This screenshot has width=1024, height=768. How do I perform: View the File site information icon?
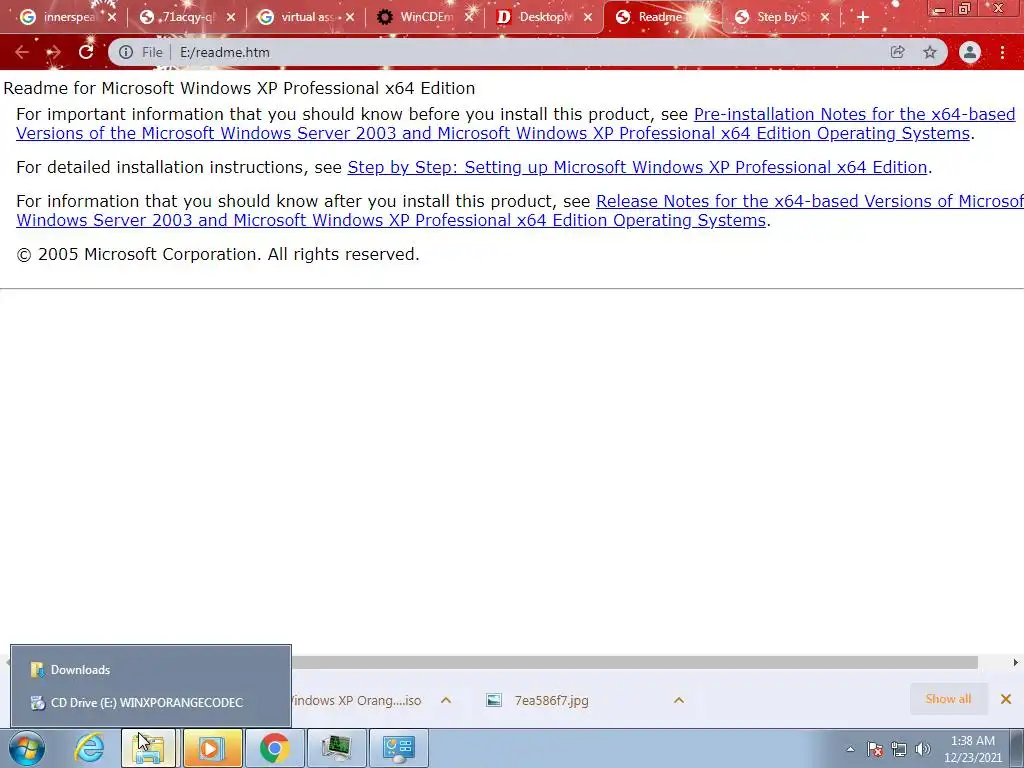point(126,52)
